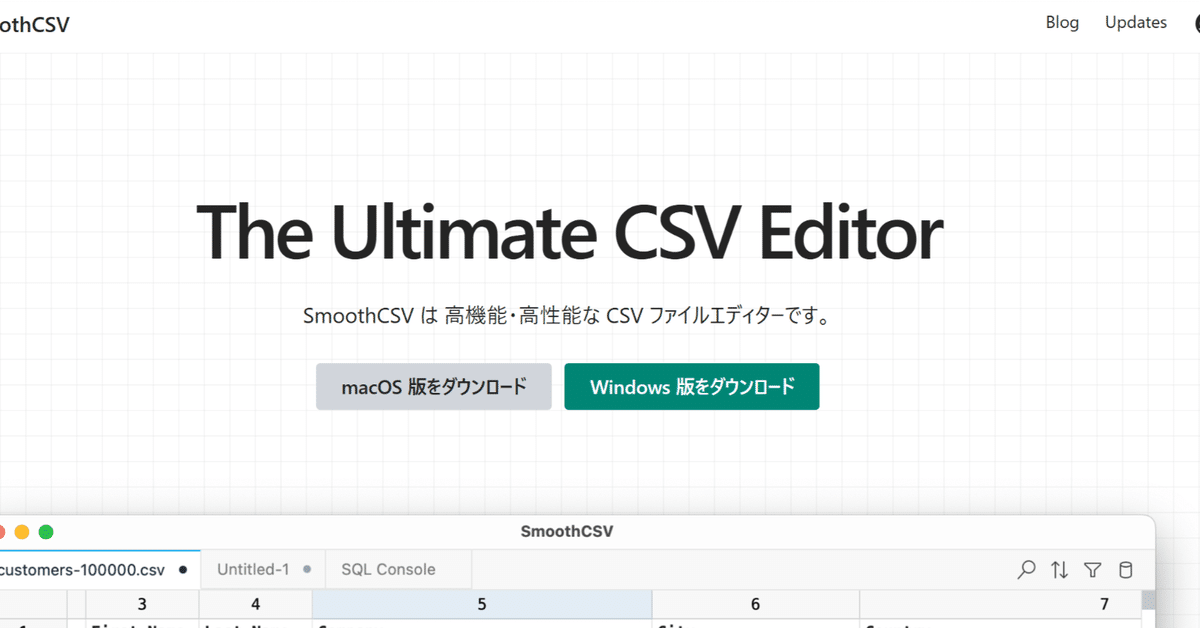The height and width of the screenshot is (628, 1200).
Task: Select column 5 header in the grid
Action: pos(481,604)
